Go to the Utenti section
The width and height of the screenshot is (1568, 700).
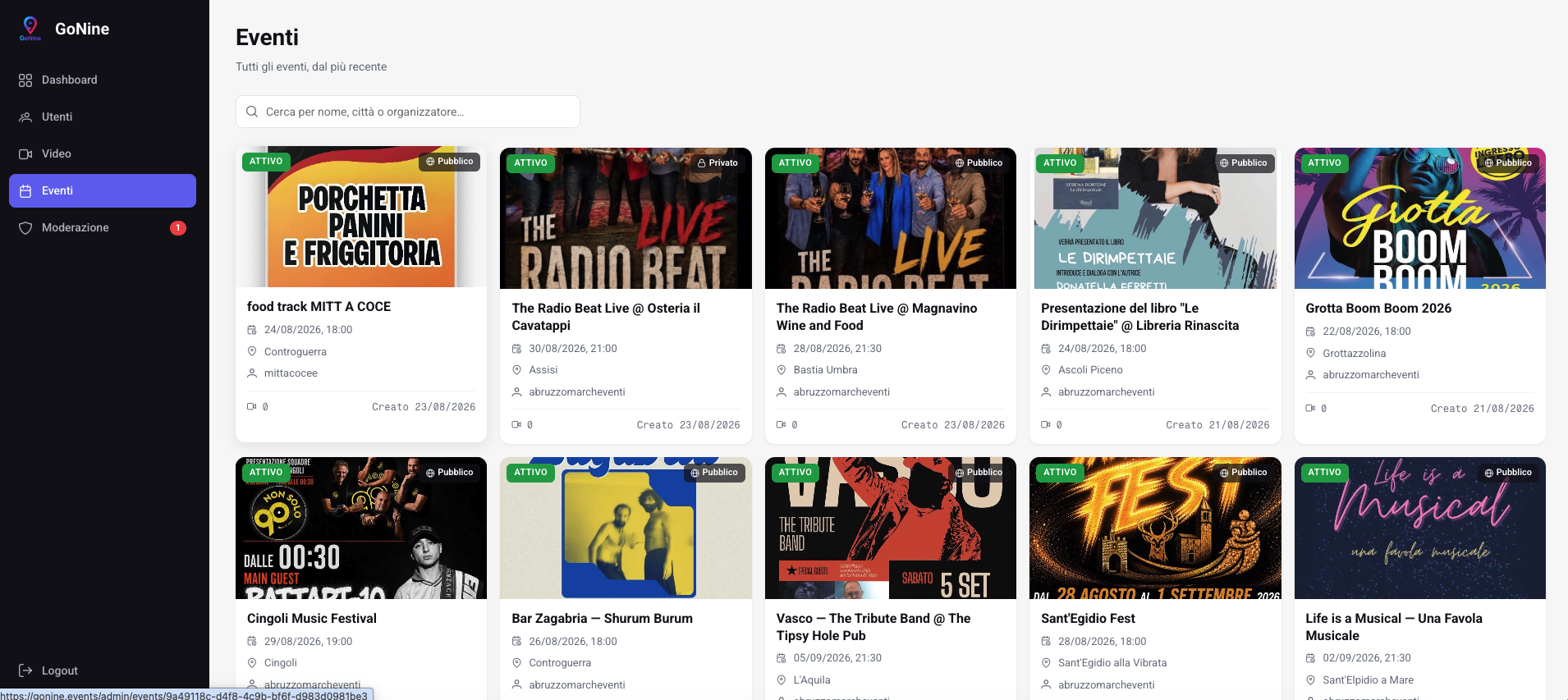(103, 117)
